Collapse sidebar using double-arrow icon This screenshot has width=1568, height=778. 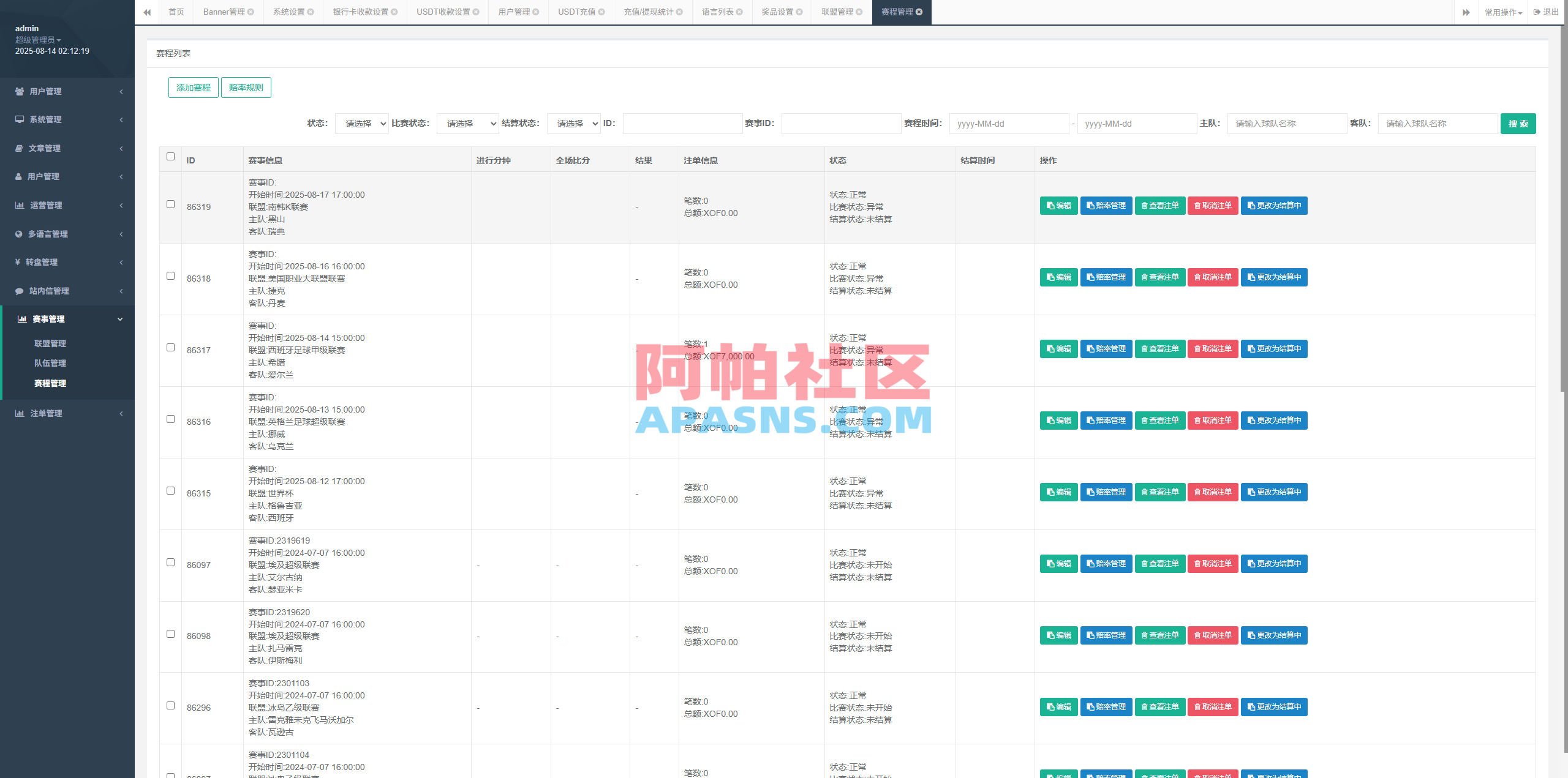pos(147,12)
